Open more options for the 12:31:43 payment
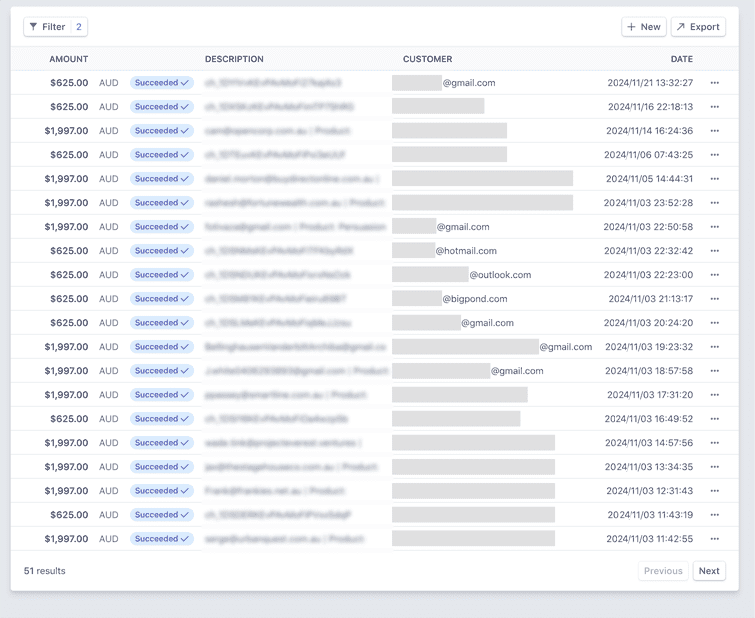Viewport: 755px width, 618px height. coord(715,491)
